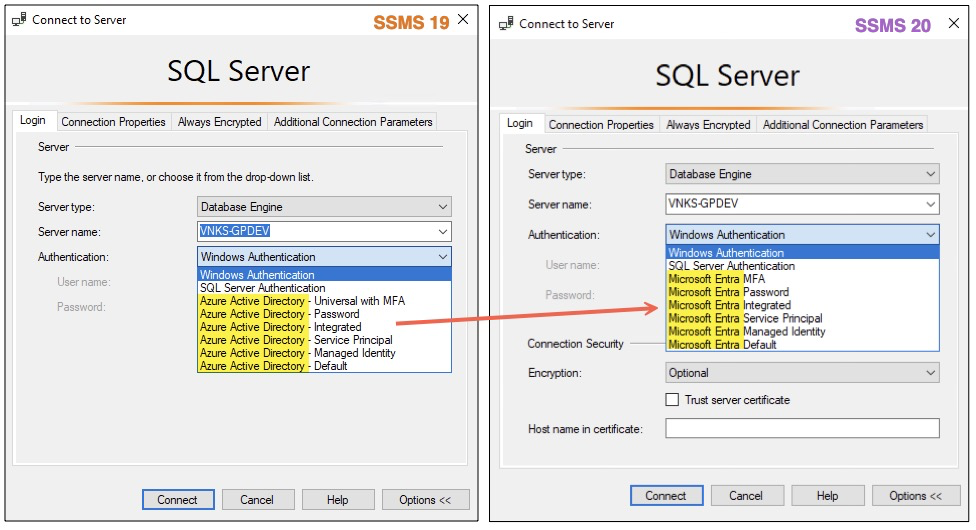This screenshot has height=530, width=976.
Task: Open Additional Connection Parameters tab in SSMS 19
Action: click(353, 122)
